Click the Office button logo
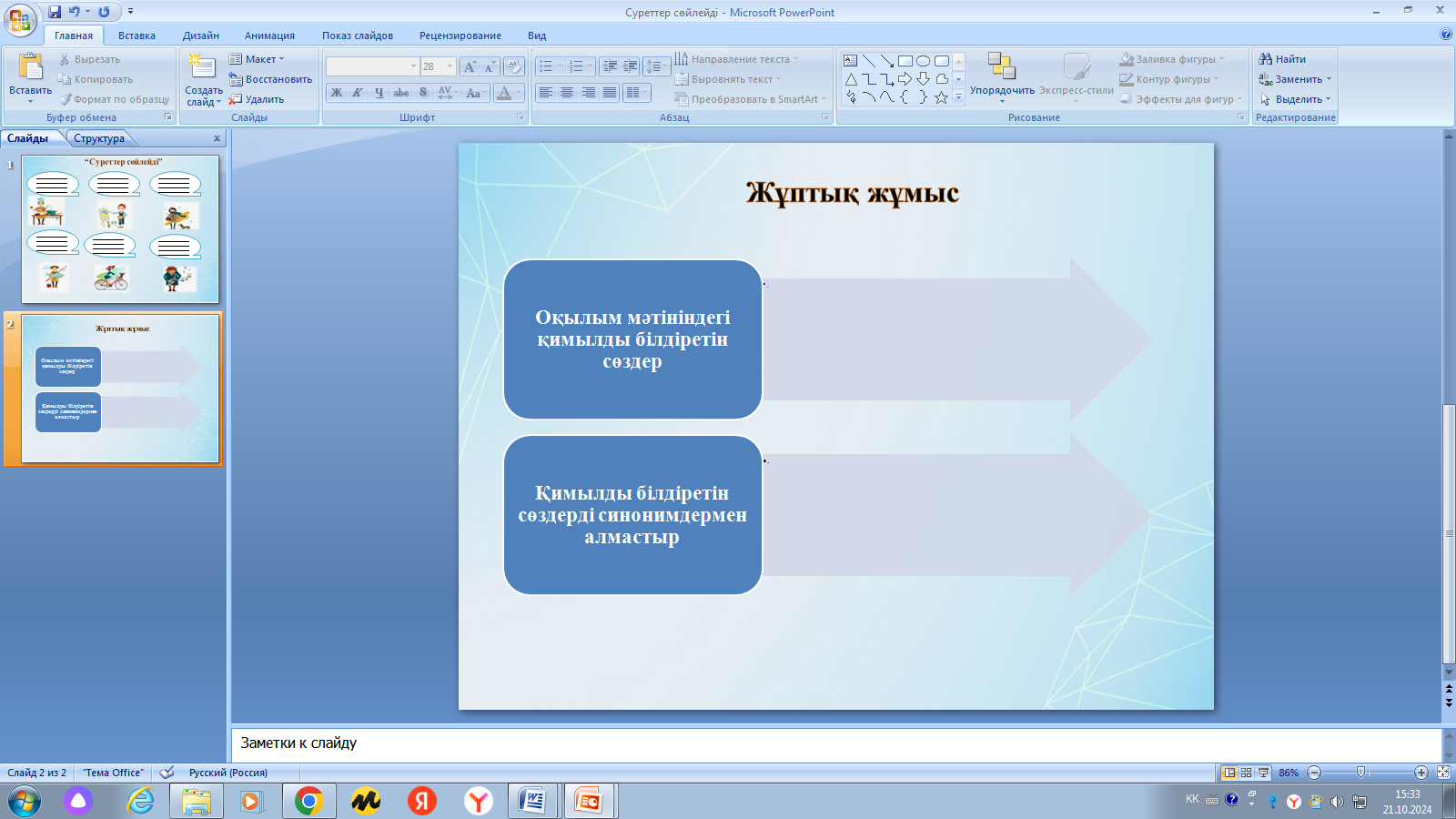 tap(20, 20)
